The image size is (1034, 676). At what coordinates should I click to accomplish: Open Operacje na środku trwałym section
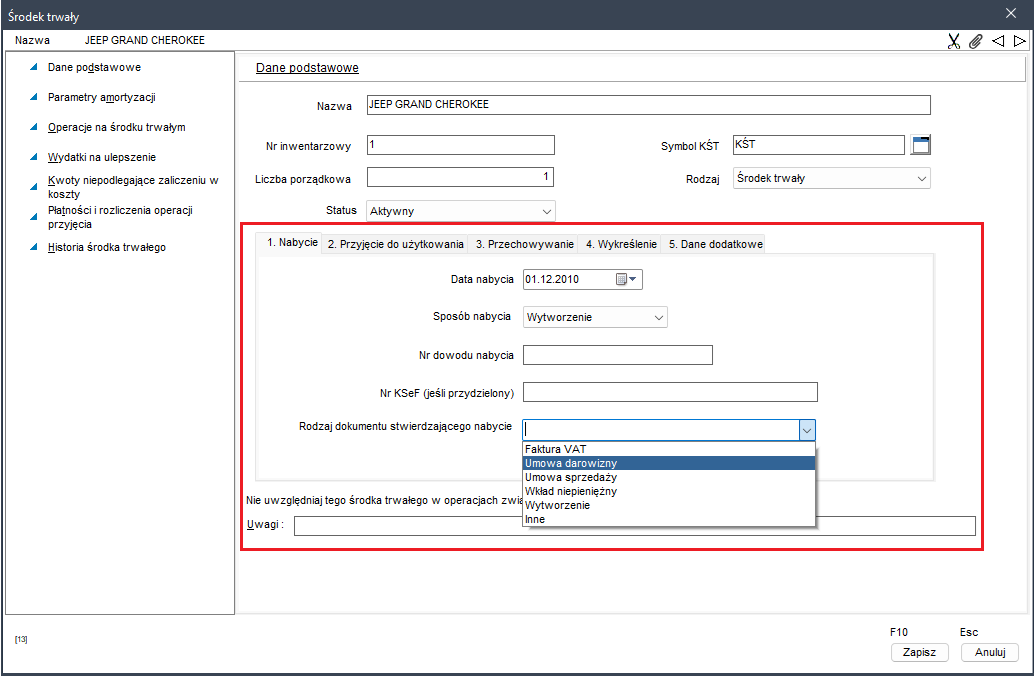coord(116,128)
